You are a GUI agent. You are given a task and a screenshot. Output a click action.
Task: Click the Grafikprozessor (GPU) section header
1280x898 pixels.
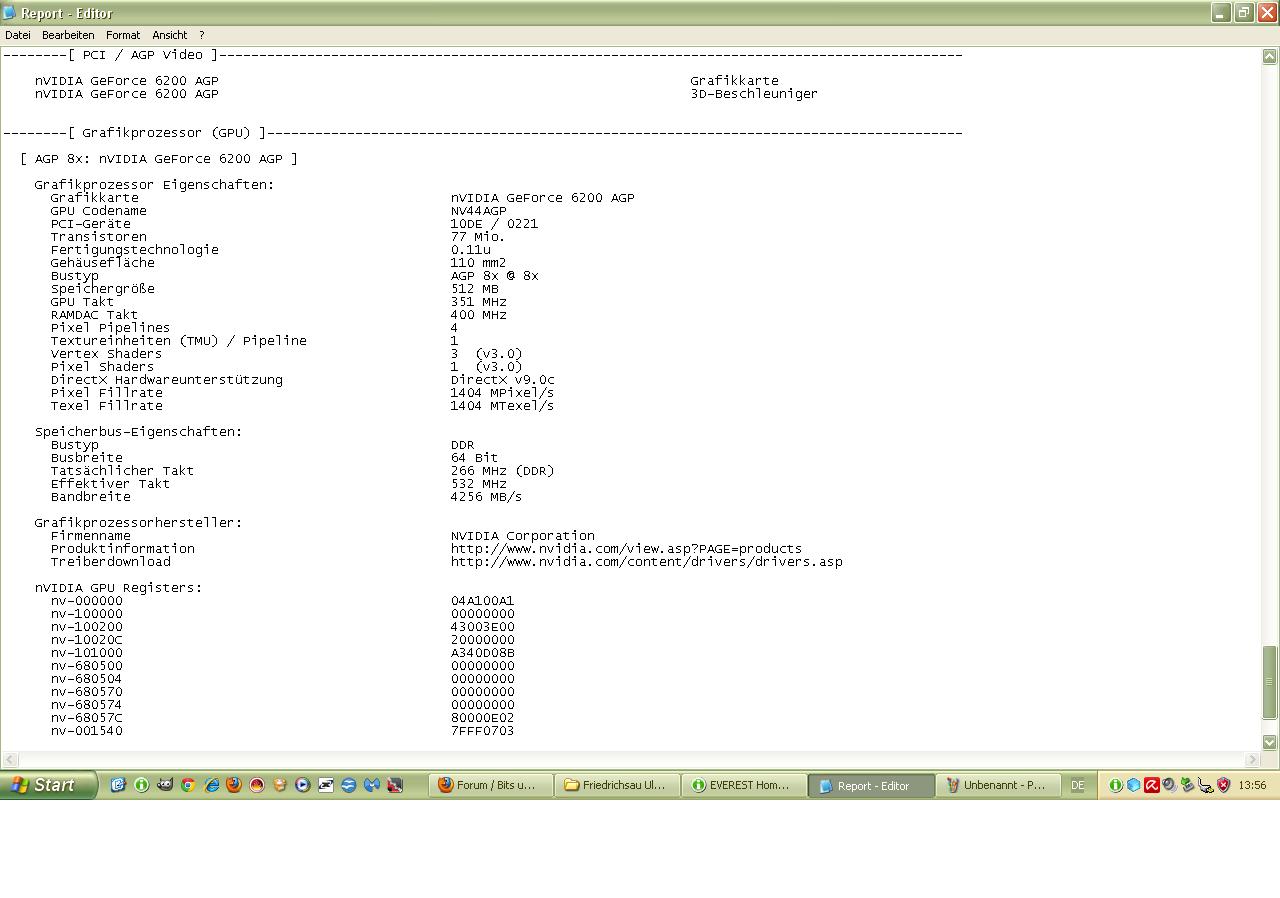[167, 133]
